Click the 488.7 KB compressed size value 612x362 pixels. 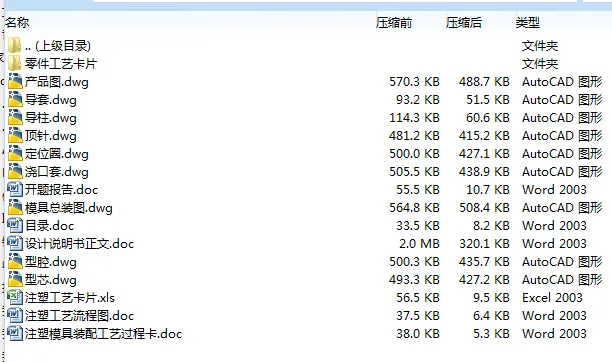[484, 82]
